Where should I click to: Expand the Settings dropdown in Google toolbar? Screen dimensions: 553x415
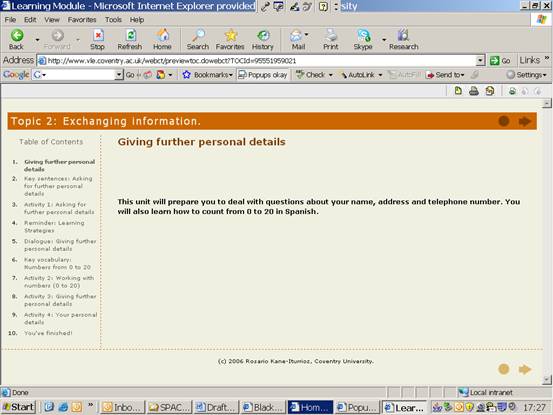point(527,75)
